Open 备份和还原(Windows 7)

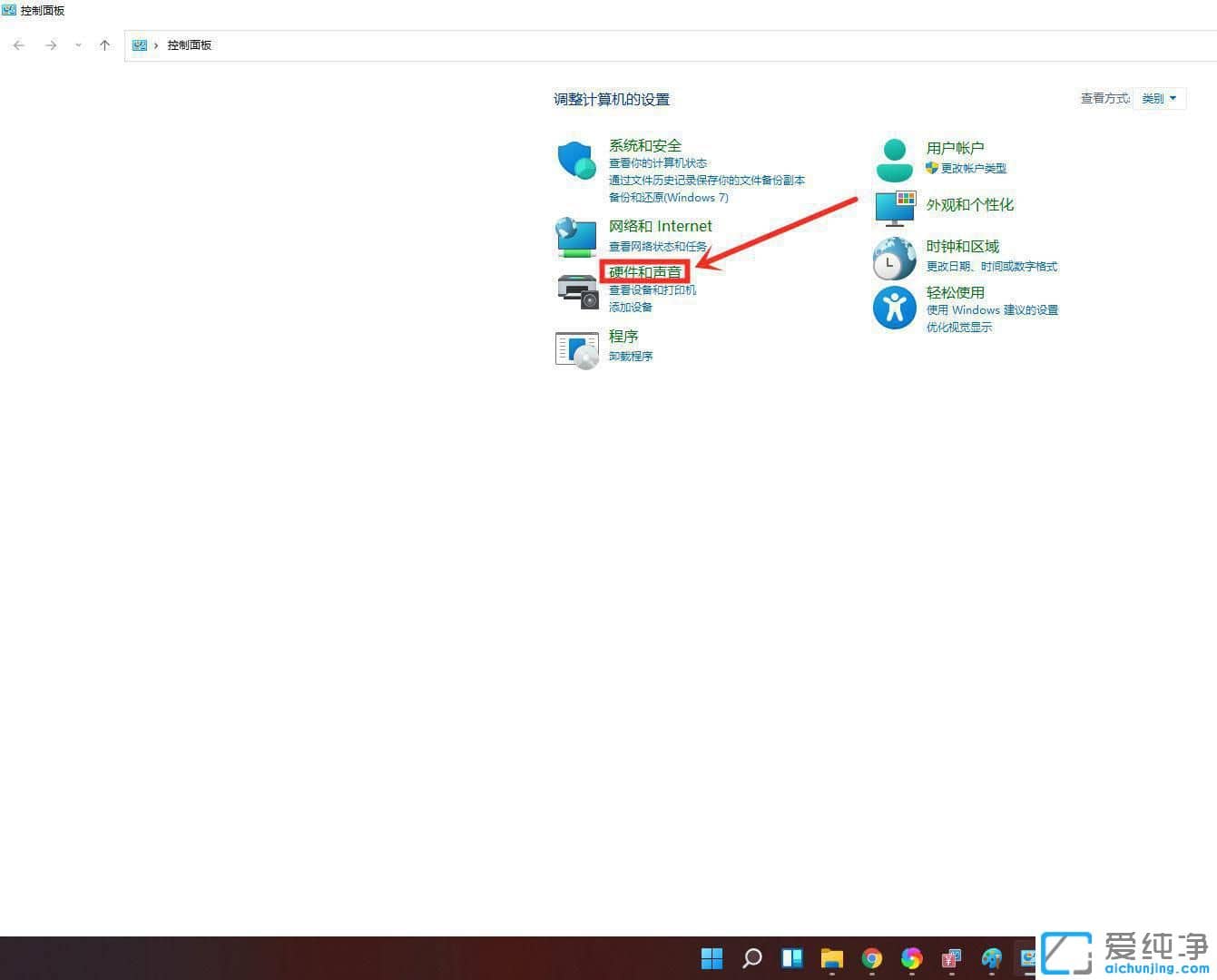click(x=669, y=197)
